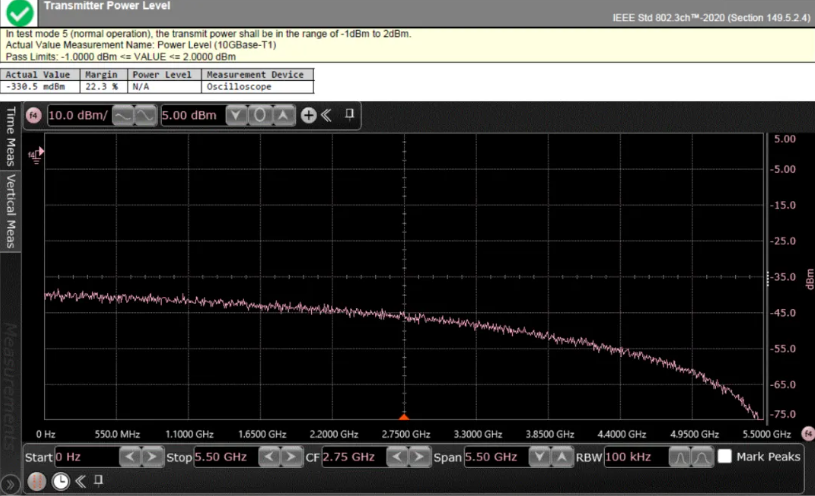
Task: Collapse the bottom toolbar with the double chevron
Action: tap(81, 480)
